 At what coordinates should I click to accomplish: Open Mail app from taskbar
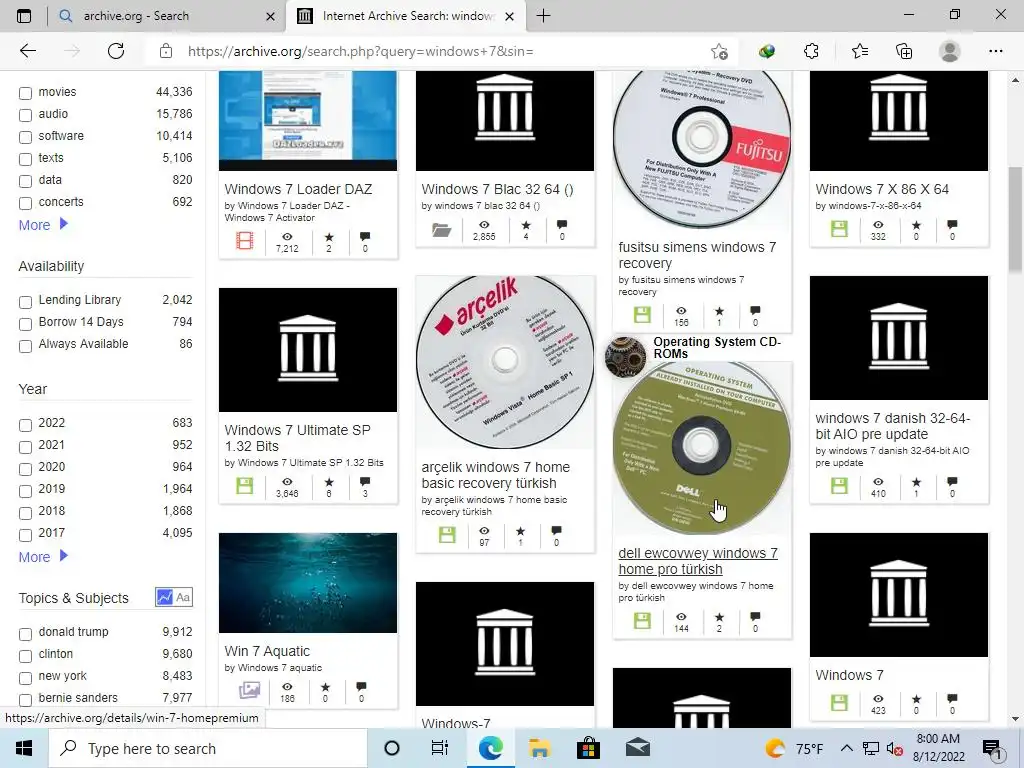637,748
